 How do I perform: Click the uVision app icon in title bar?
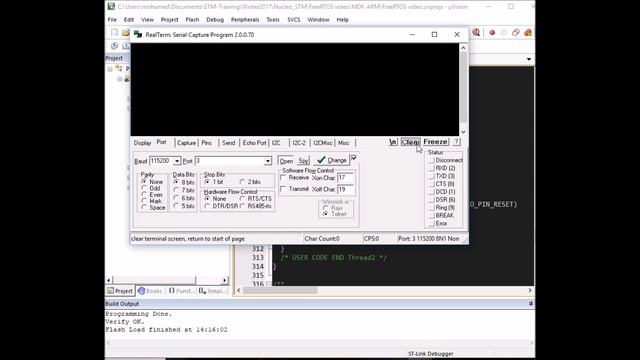pyautogui.click(x=111, y=7)
